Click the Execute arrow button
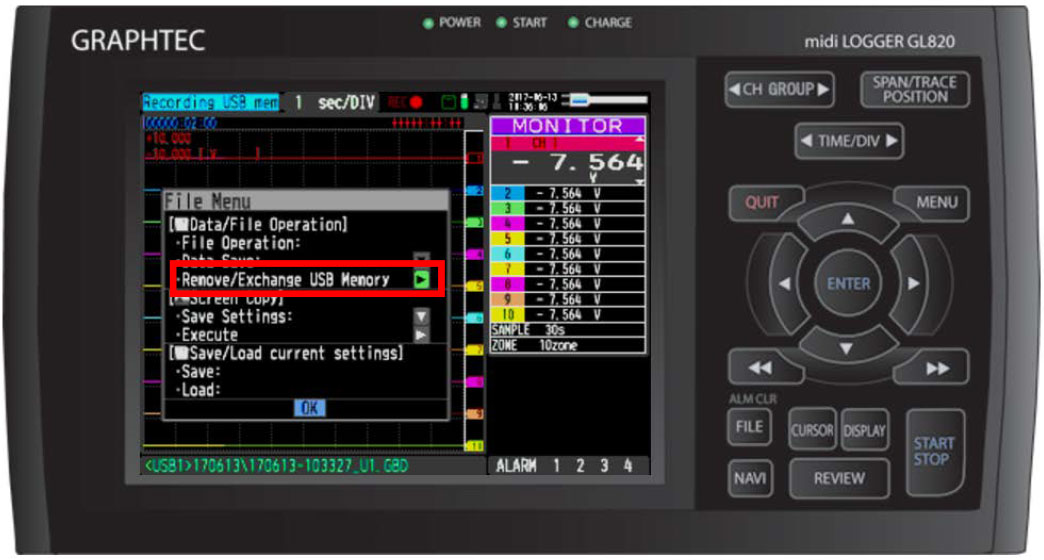 pyautogui.click(x=421, y=334)
